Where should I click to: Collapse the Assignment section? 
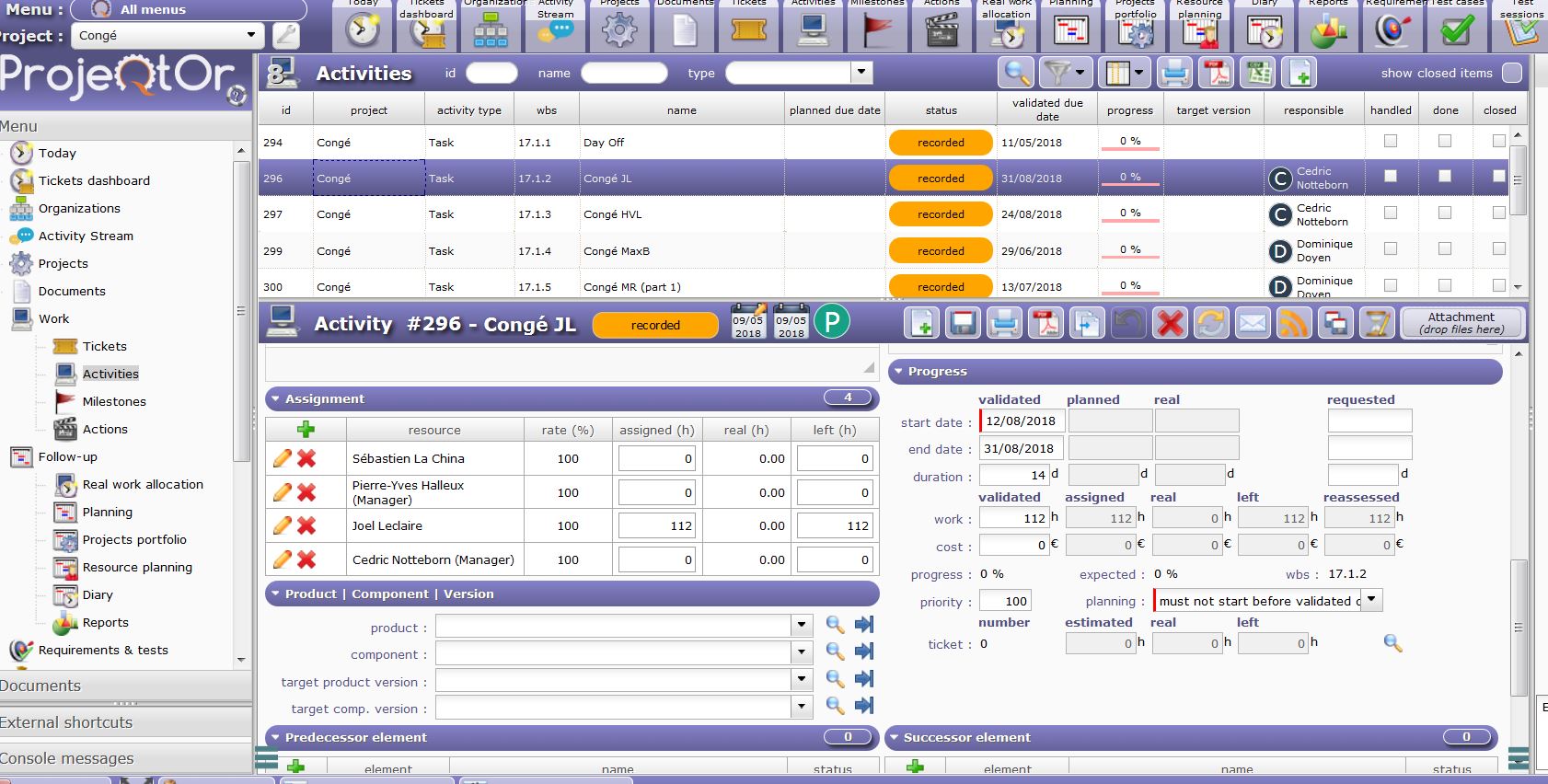point(274,398)
